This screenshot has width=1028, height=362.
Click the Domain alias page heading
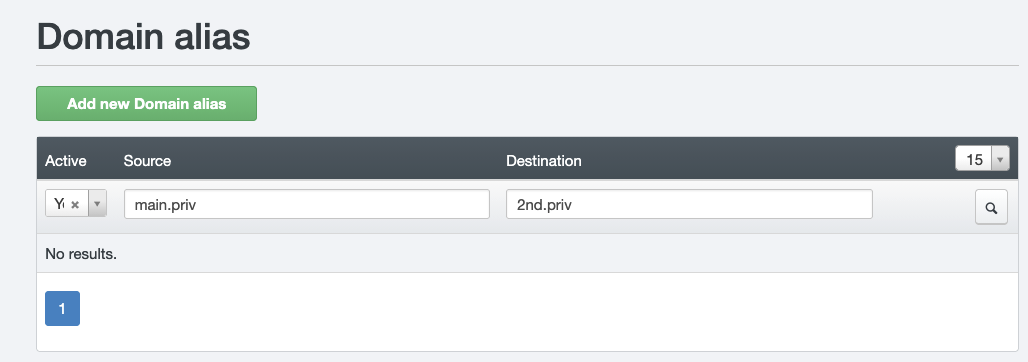coord(144,36)
